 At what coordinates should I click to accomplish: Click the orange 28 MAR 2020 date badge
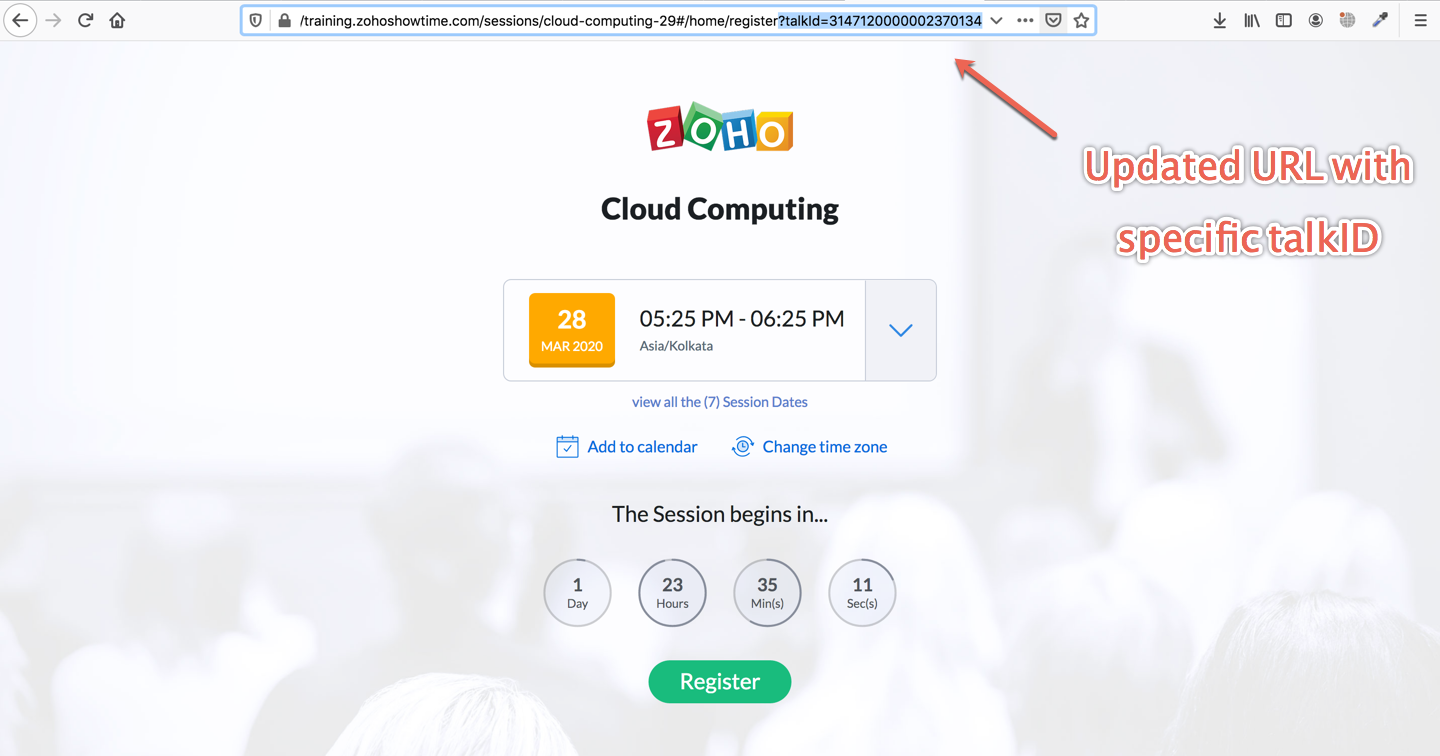(x=572, y=330)
